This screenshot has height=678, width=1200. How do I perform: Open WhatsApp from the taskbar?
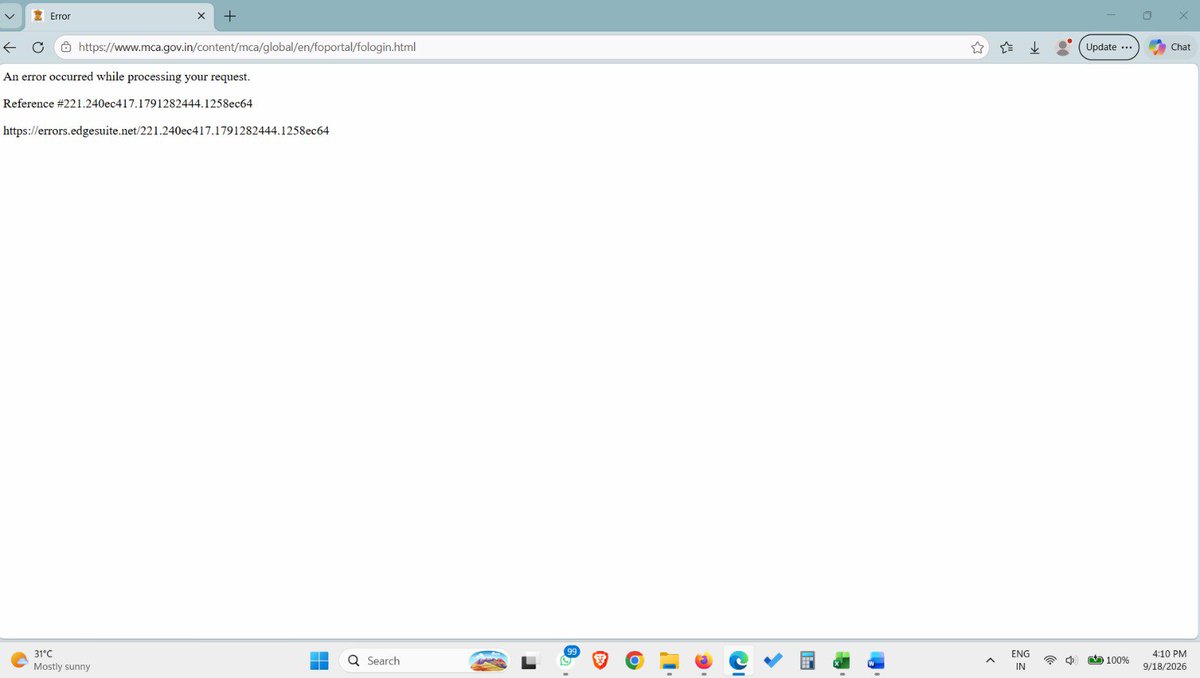pyautogui.click(x=567, y=658)
